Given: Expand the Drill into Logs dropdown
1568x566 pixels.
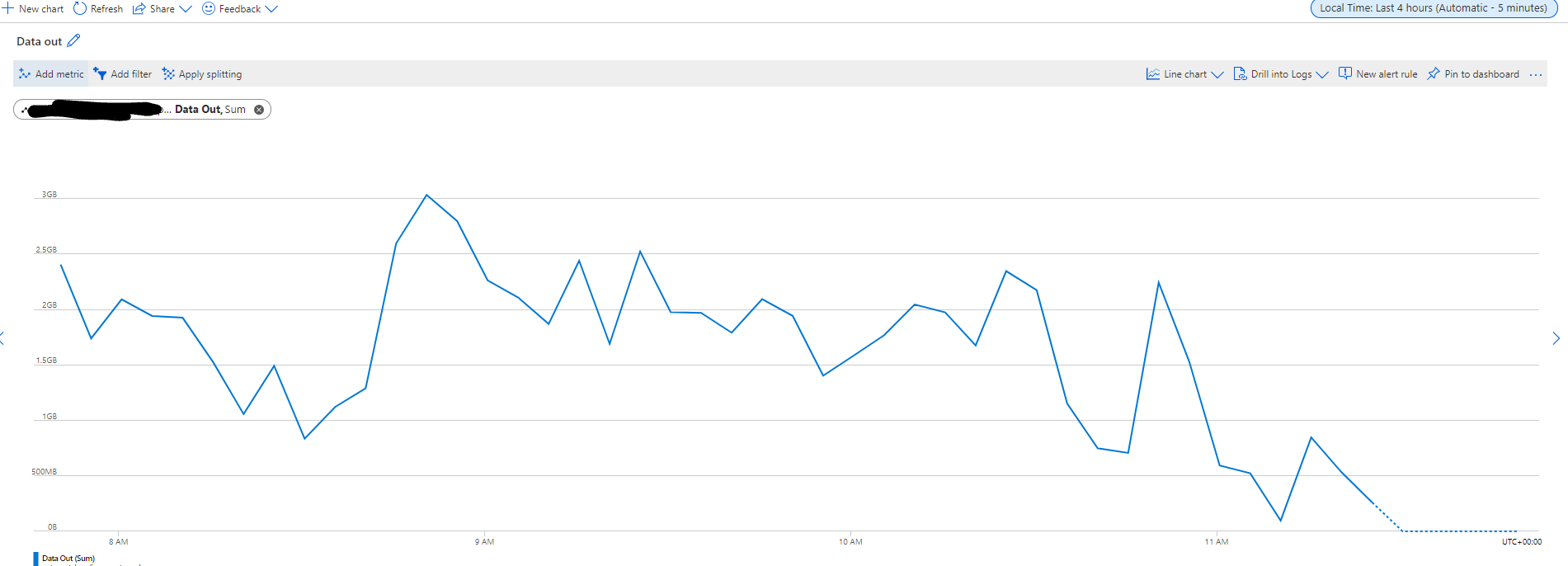Looking at the screenshot, I should click(1323, 73).
